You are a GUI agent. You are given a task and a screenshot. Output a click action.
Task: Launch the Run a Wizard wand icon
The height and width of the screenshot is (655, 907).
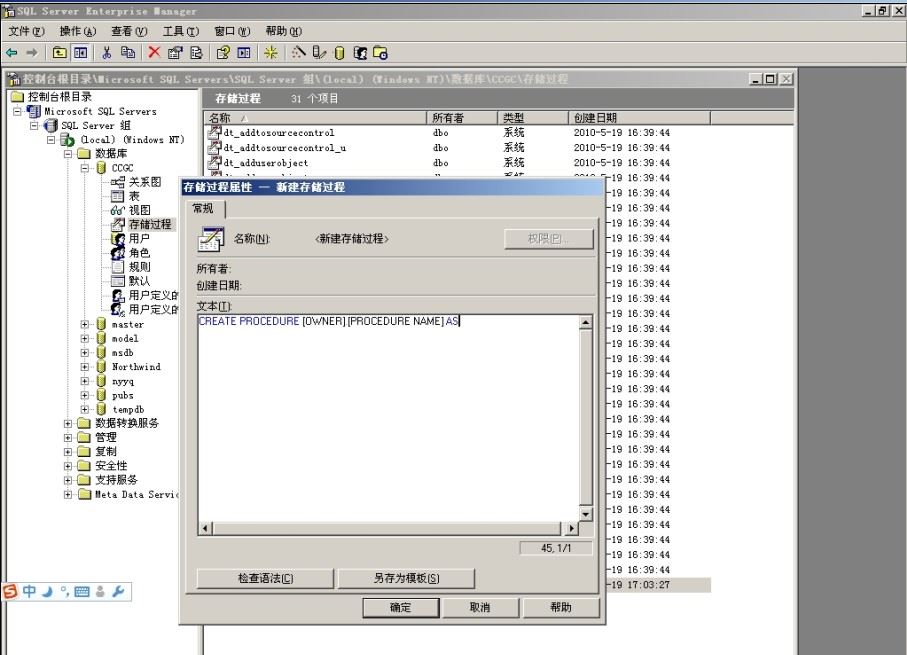[298, 53]
